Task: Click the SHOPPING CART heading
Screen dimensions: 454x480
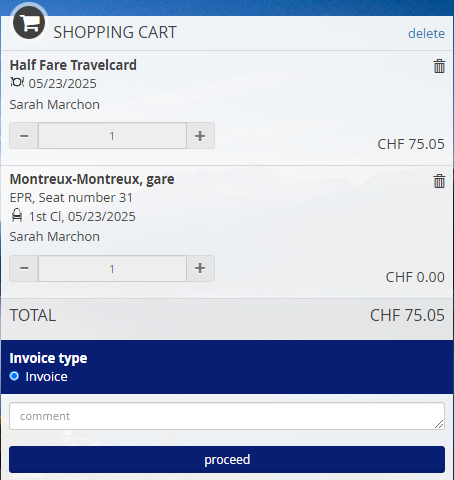Action: pyautogui.click(x=115, y=32)
